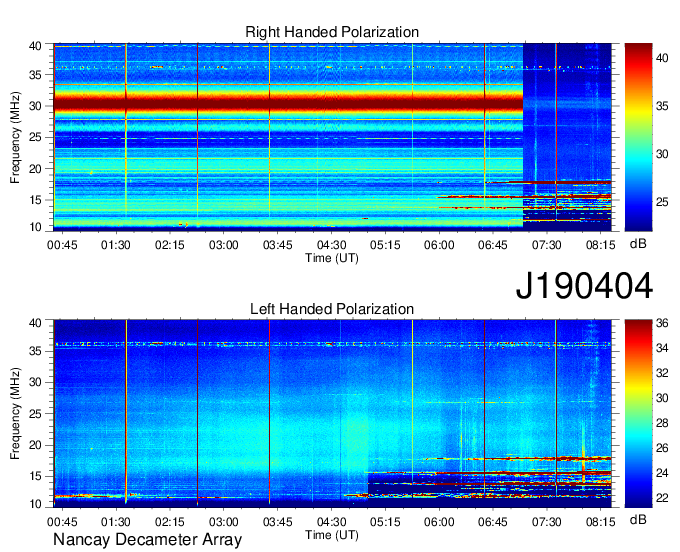Click 15 MHz frequency tick, right-handed plot

tap(36, 200)
